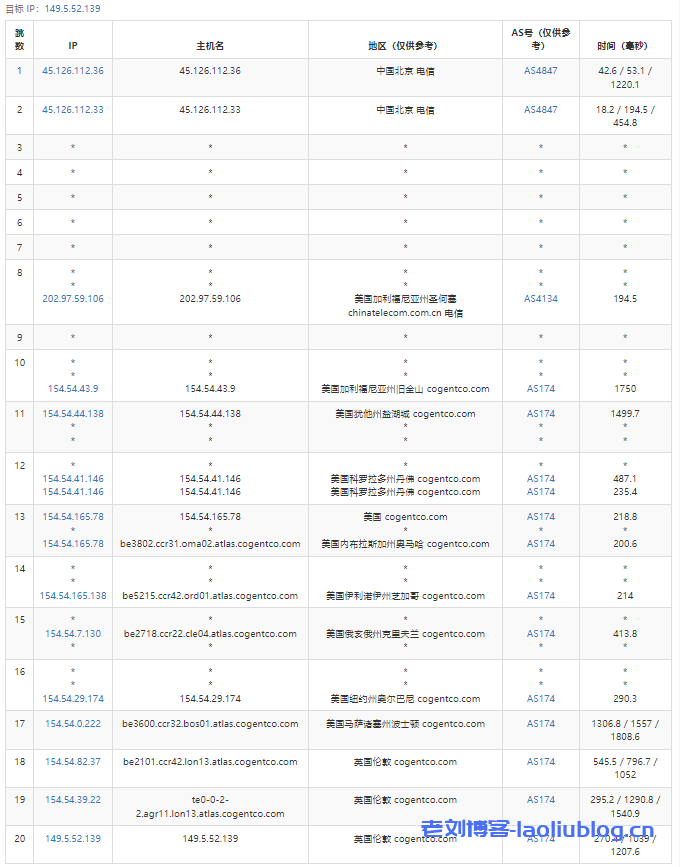Image resolution: width=680 pixels, height=867 pixels.
Task: Select hostname be2101.ccr42.lon13.atlas.cogentco.com
Action: [210, 761]
